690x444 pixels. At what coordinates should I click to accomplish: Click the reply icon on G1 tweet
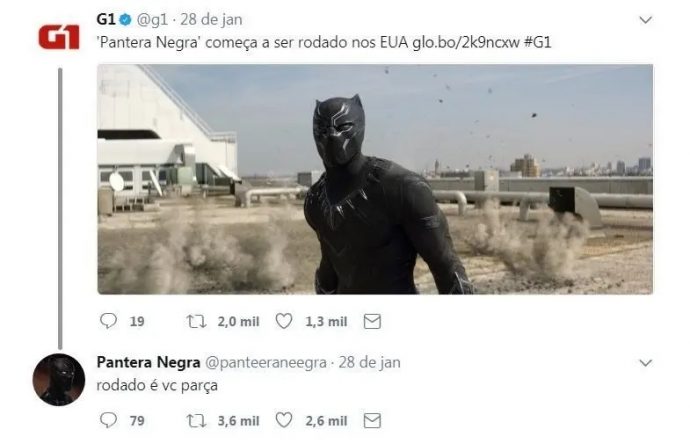(x=108, y=321)
